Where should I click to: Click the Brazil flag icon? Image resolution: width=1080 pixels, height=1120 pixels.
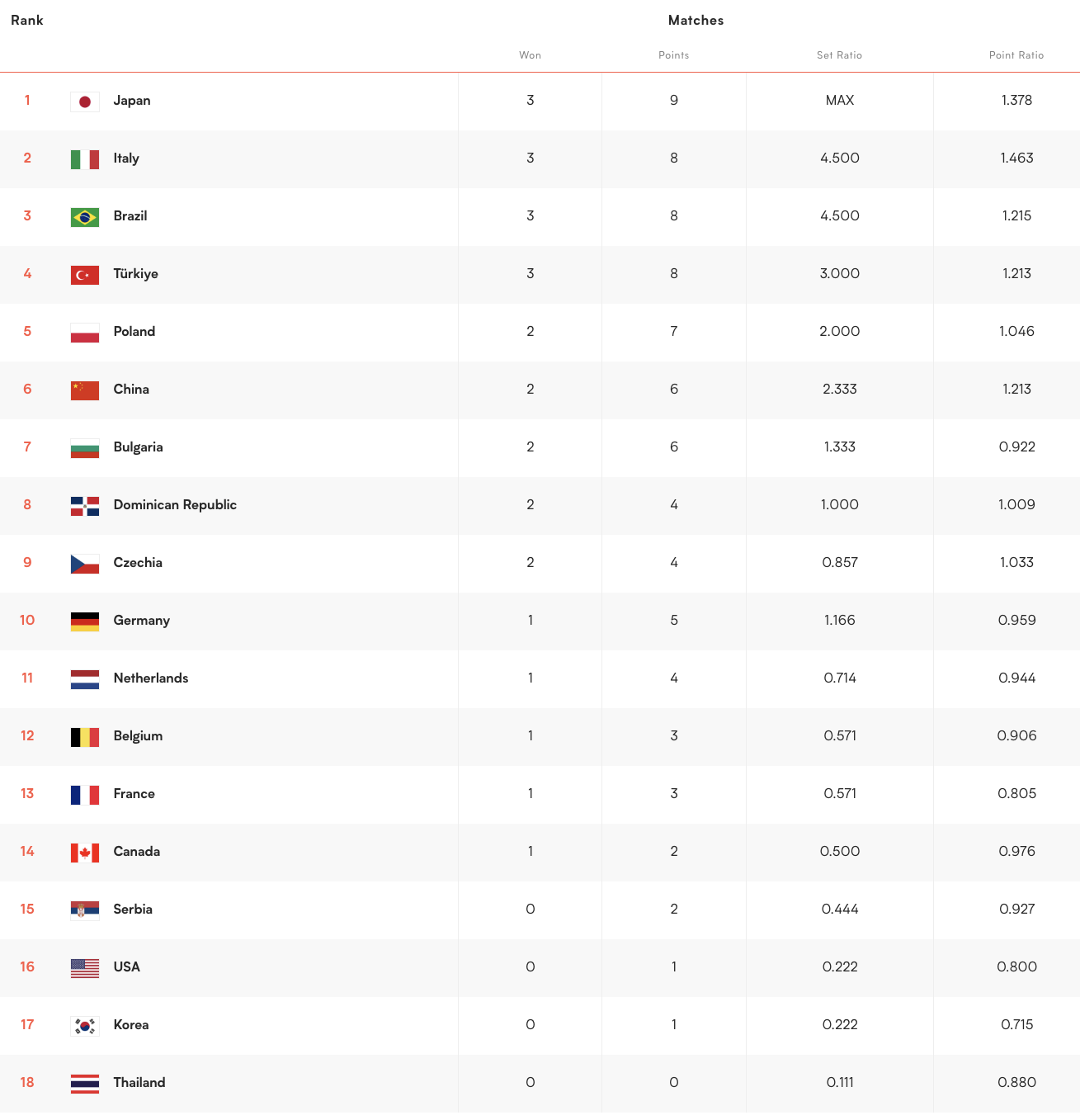[x=85, y=217]
